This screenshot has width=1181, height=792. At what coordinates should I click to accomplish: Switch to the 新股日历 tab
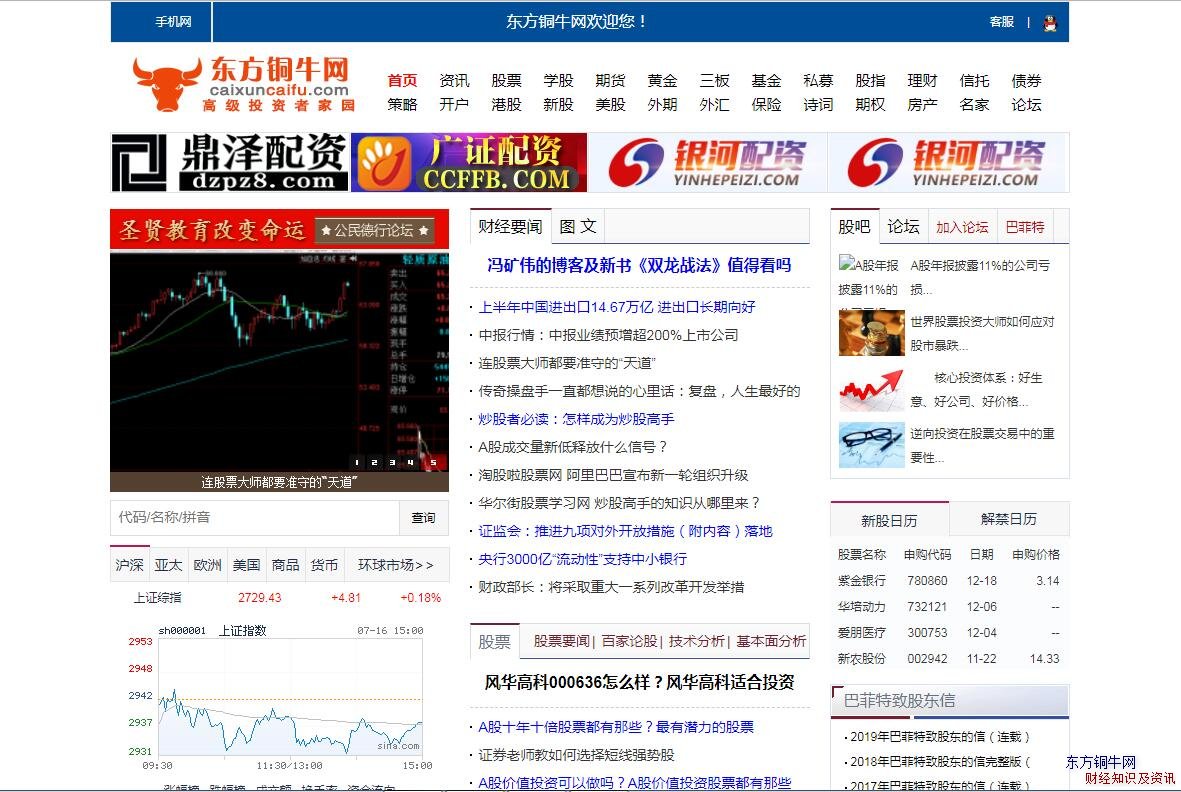point(890,520)
